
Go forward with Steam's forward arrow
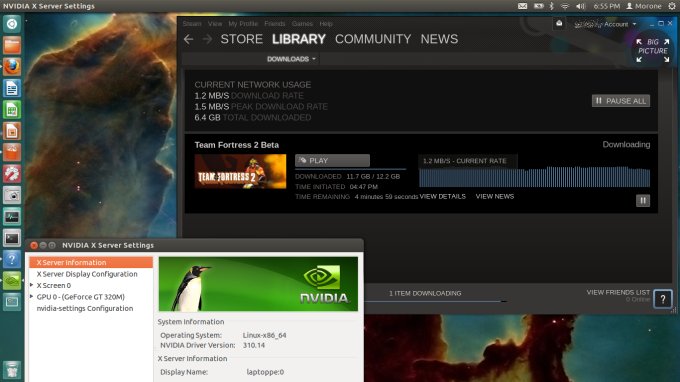207,39
